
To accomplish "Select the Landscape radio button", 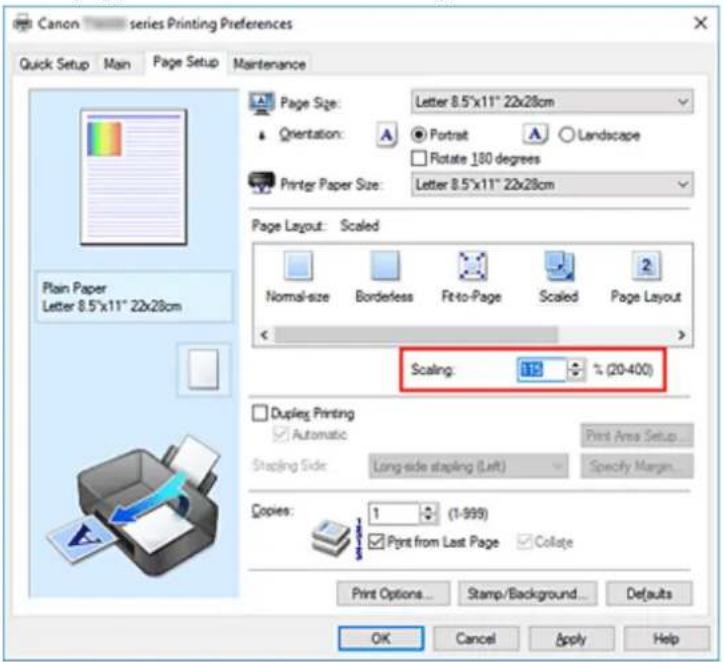I will [x=566, y=135].
